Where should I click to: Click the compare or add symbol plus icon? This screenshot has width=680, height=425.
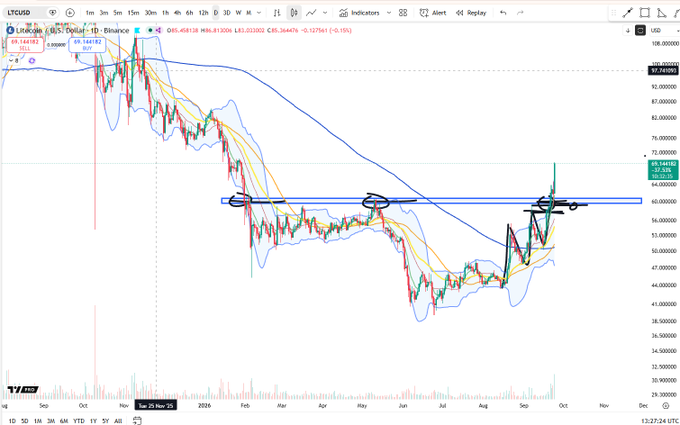coord(70,13)
